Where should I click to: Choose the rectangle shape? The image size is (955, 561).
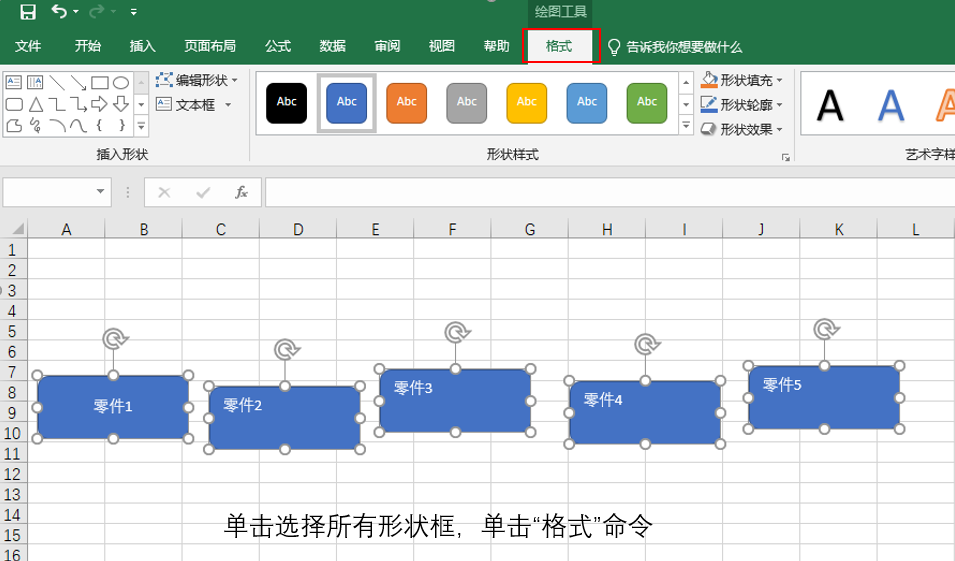(100, 82)
